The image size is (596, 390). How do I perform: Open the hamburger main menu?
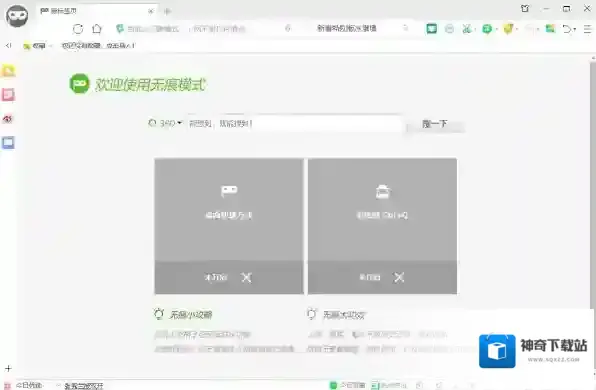coord(587,29)
